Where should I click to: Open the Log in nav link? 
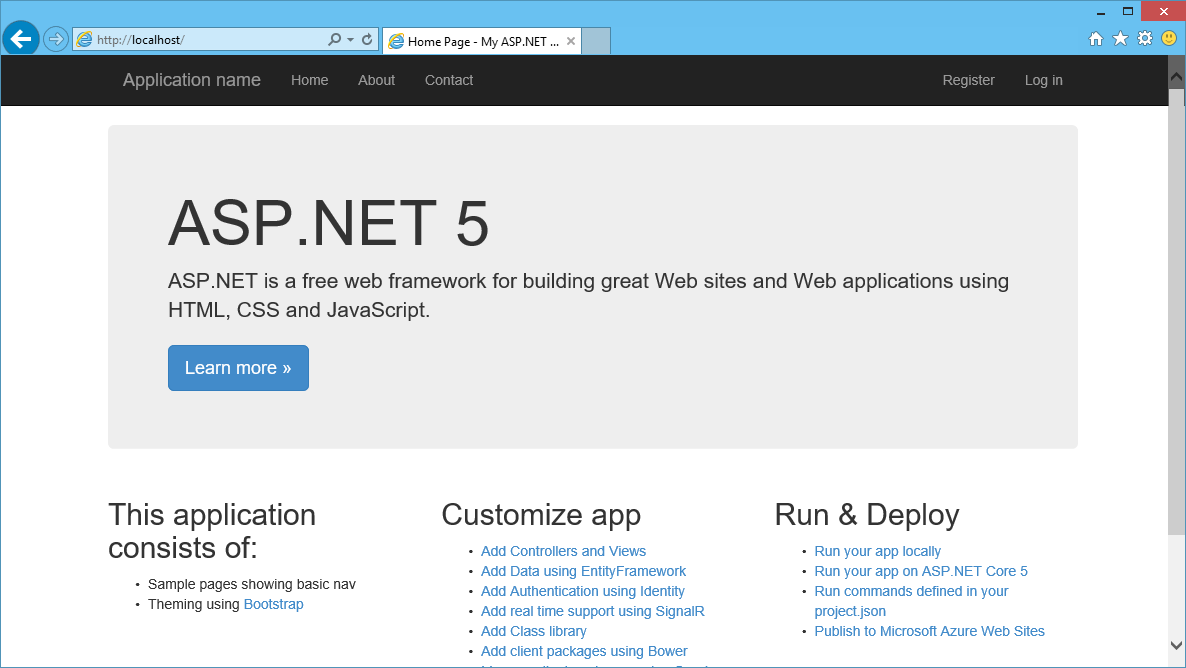[x=1044, y=80]
